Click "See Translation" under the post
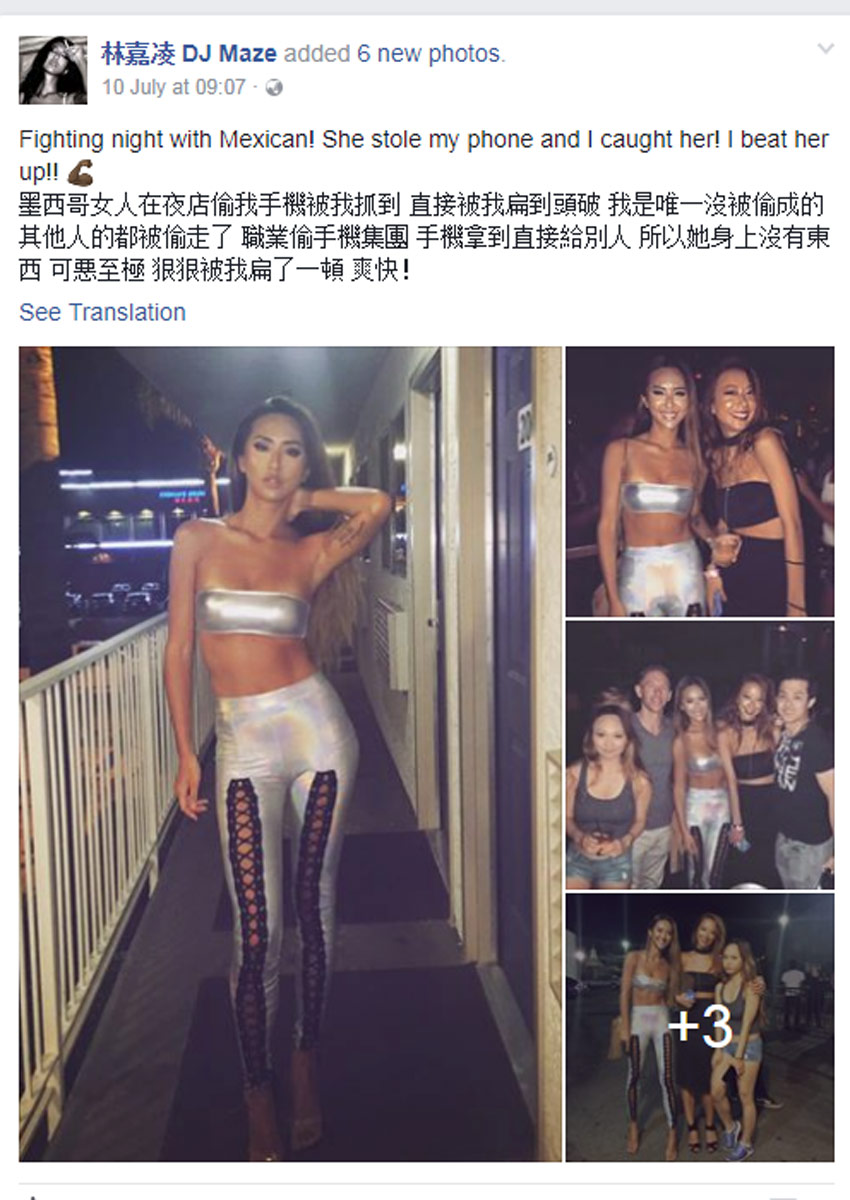Screen dimensions: 850x1200 [102, 312]
